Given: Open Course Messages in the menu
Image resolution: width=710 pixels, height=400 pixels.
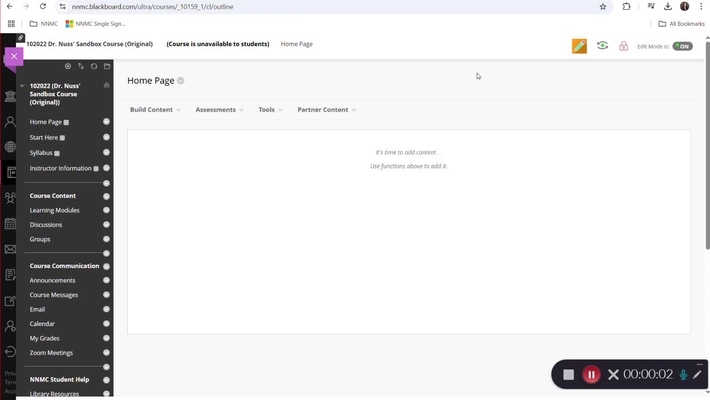Looking at the screenshot, I should pos(54,295).
